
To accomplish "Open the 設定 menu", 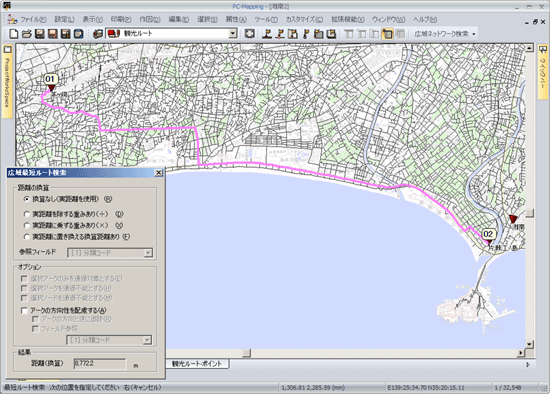I will tap(65, 19).
